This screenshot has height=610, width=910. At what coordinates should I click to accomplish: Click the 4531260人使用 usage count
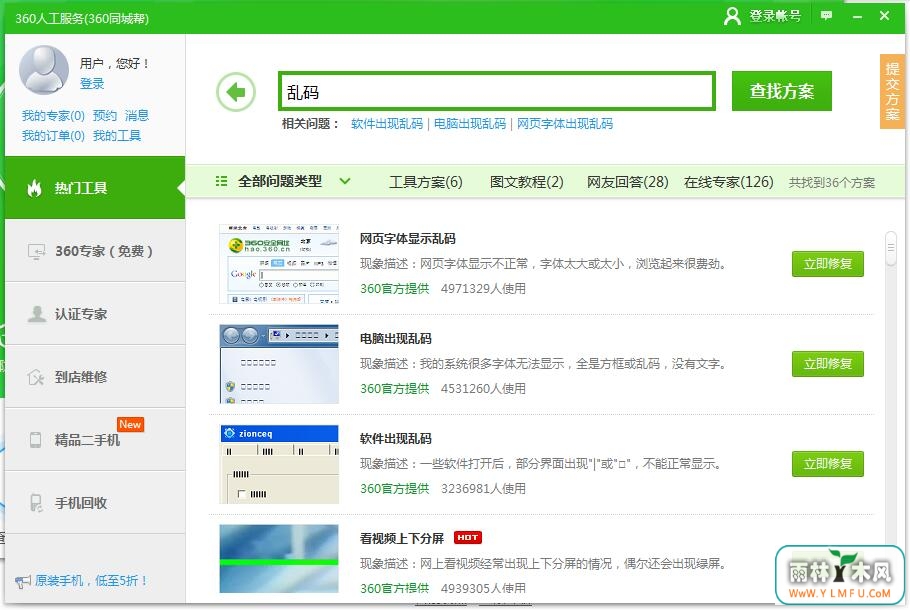coord(483,388)
